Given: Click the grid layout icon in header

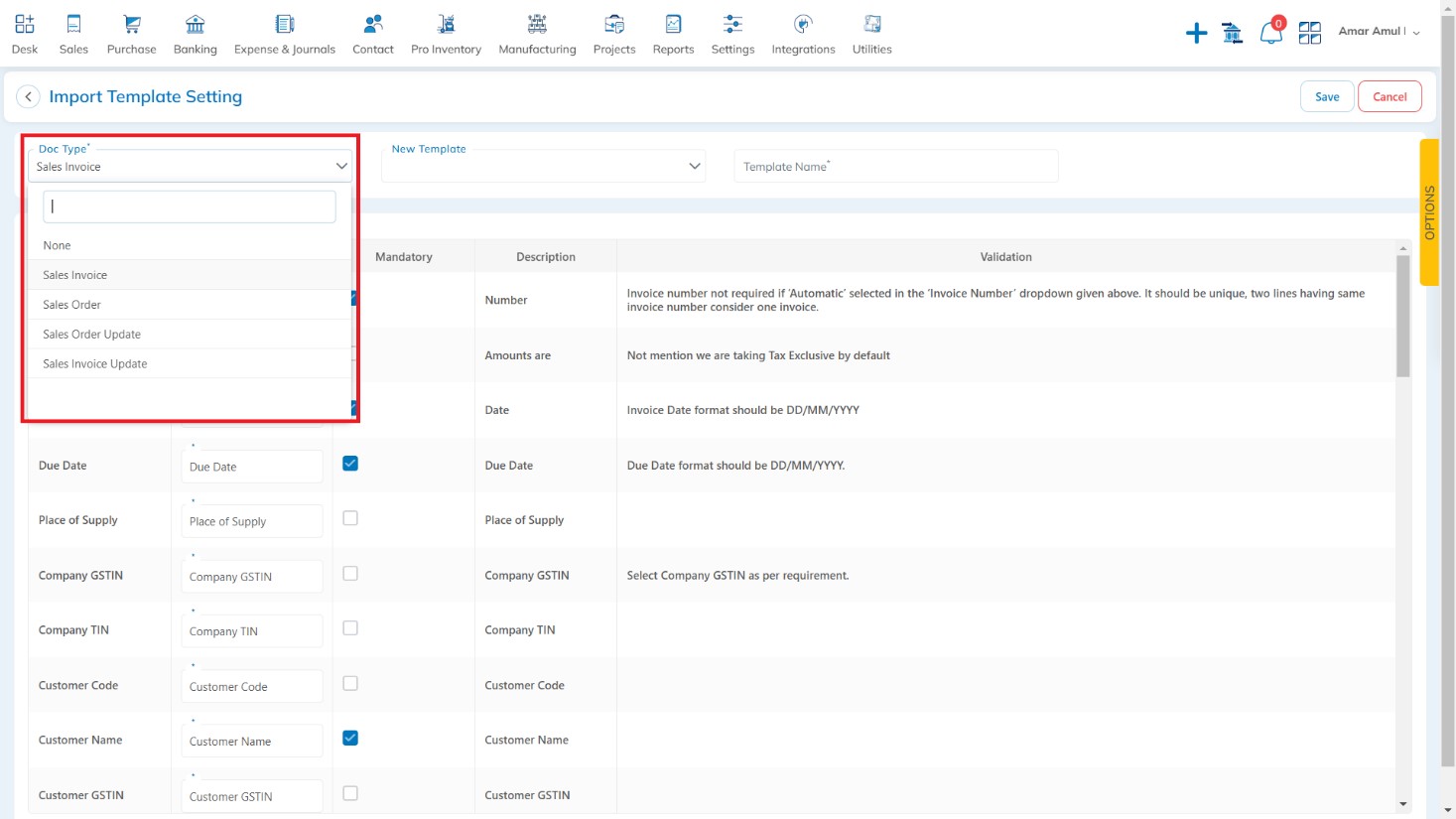Looking at the screenshot, I should [x=1310, y=33].
